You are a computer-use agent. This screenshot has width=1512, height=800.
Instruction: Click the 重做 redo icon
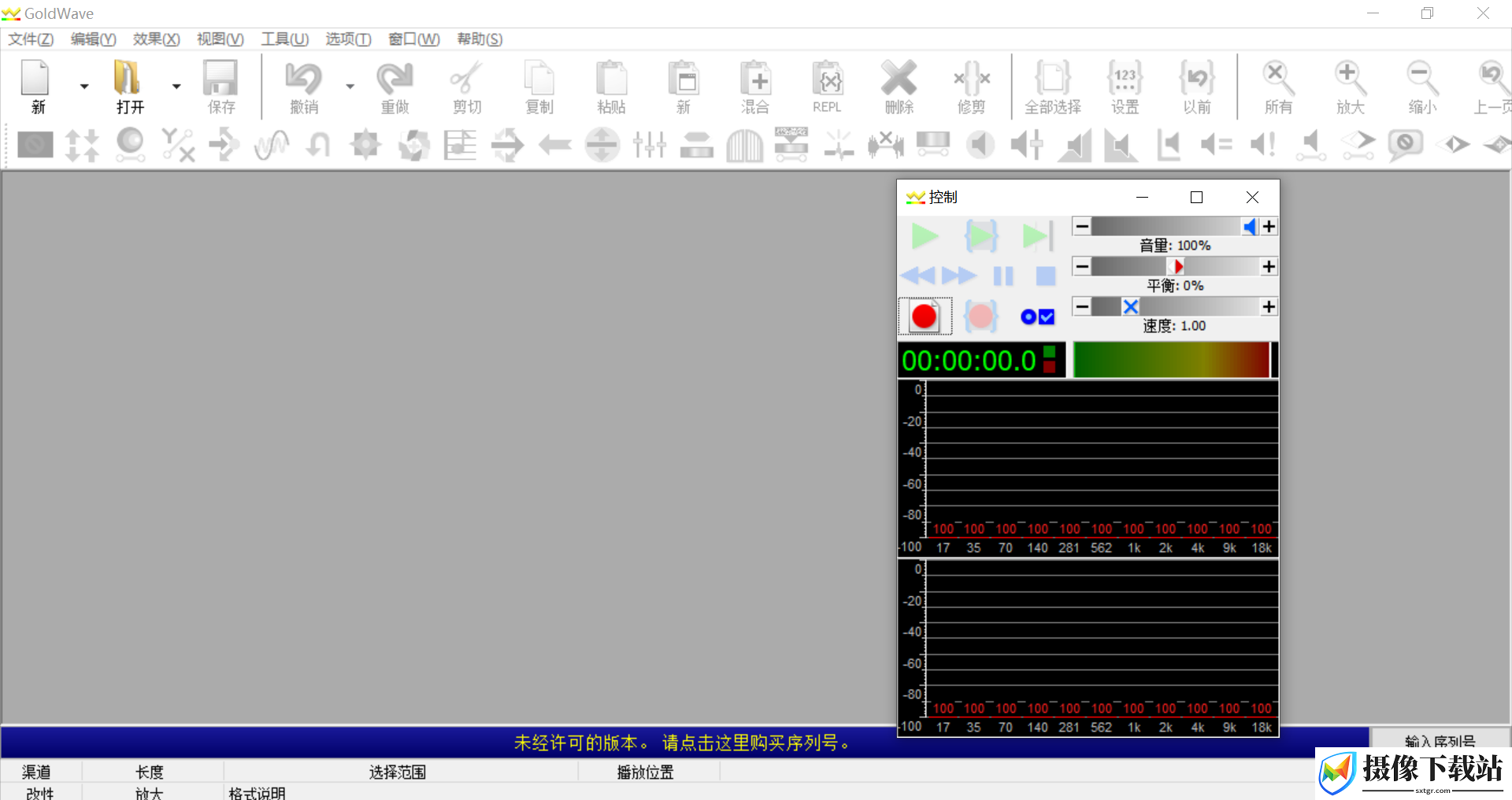pos(395,86)
